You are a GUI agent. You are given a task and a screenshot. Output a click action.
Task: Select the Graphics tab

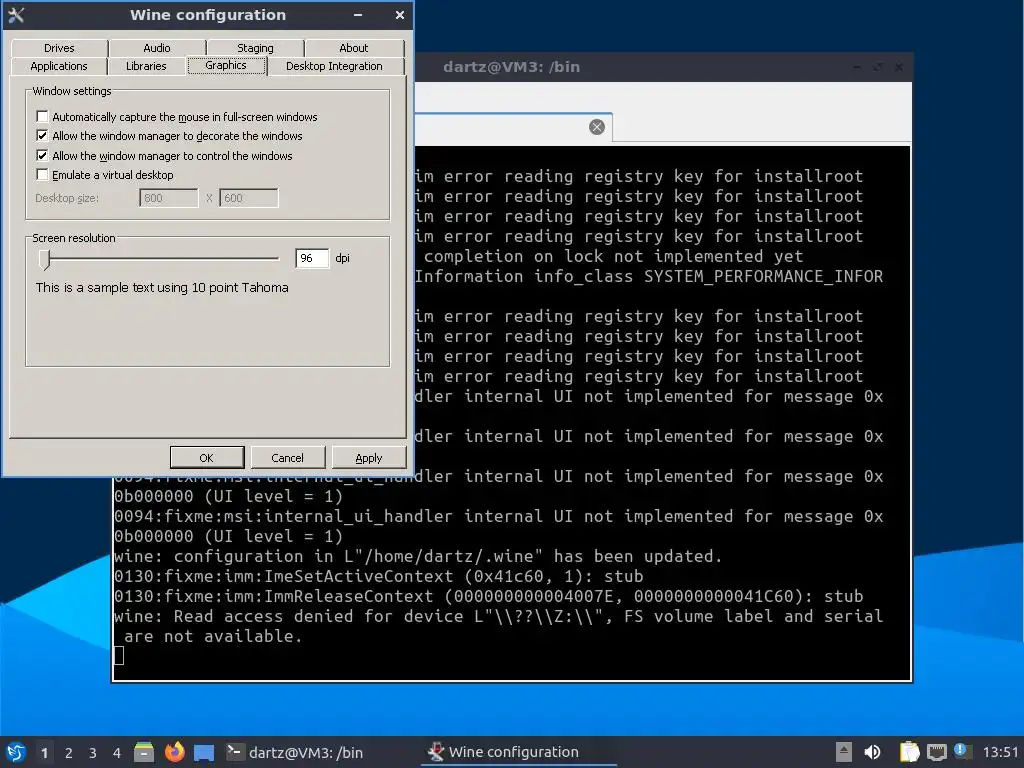click(226, 65)
